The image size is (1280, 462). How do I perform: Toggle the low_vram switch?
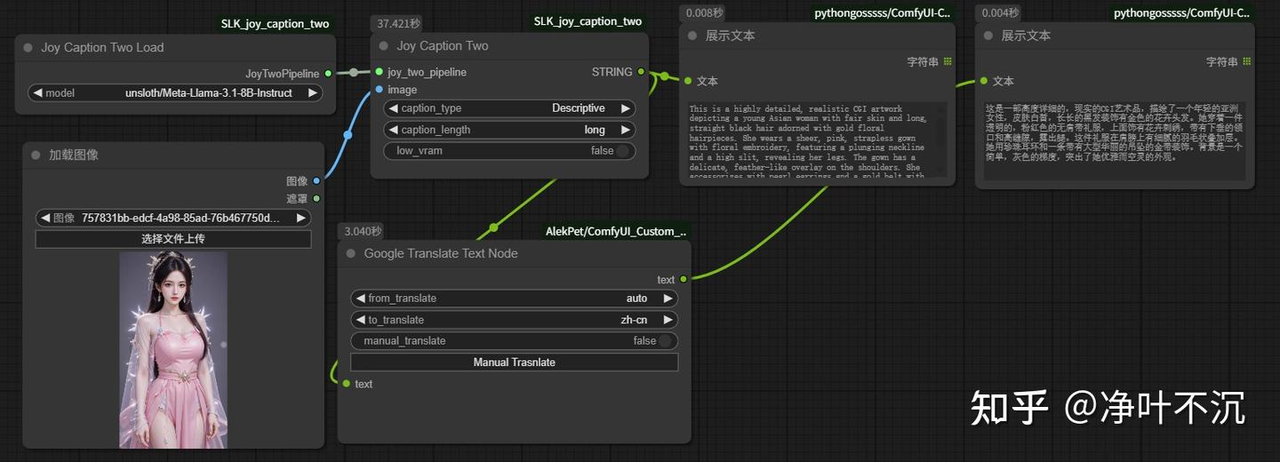tap(624, 151)
